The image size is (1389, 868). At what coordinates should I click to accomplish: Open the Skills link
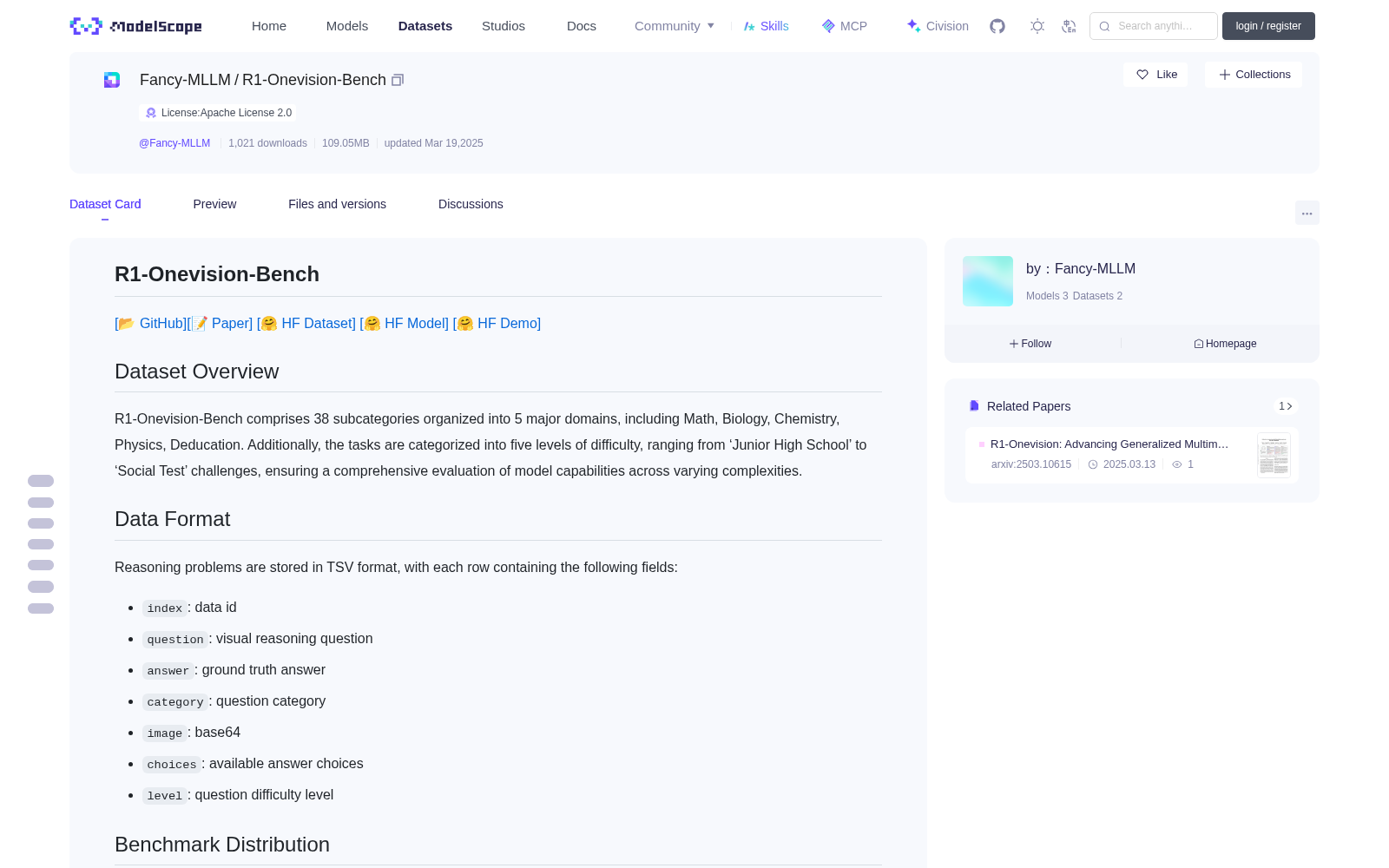click(x=766, y=26)
